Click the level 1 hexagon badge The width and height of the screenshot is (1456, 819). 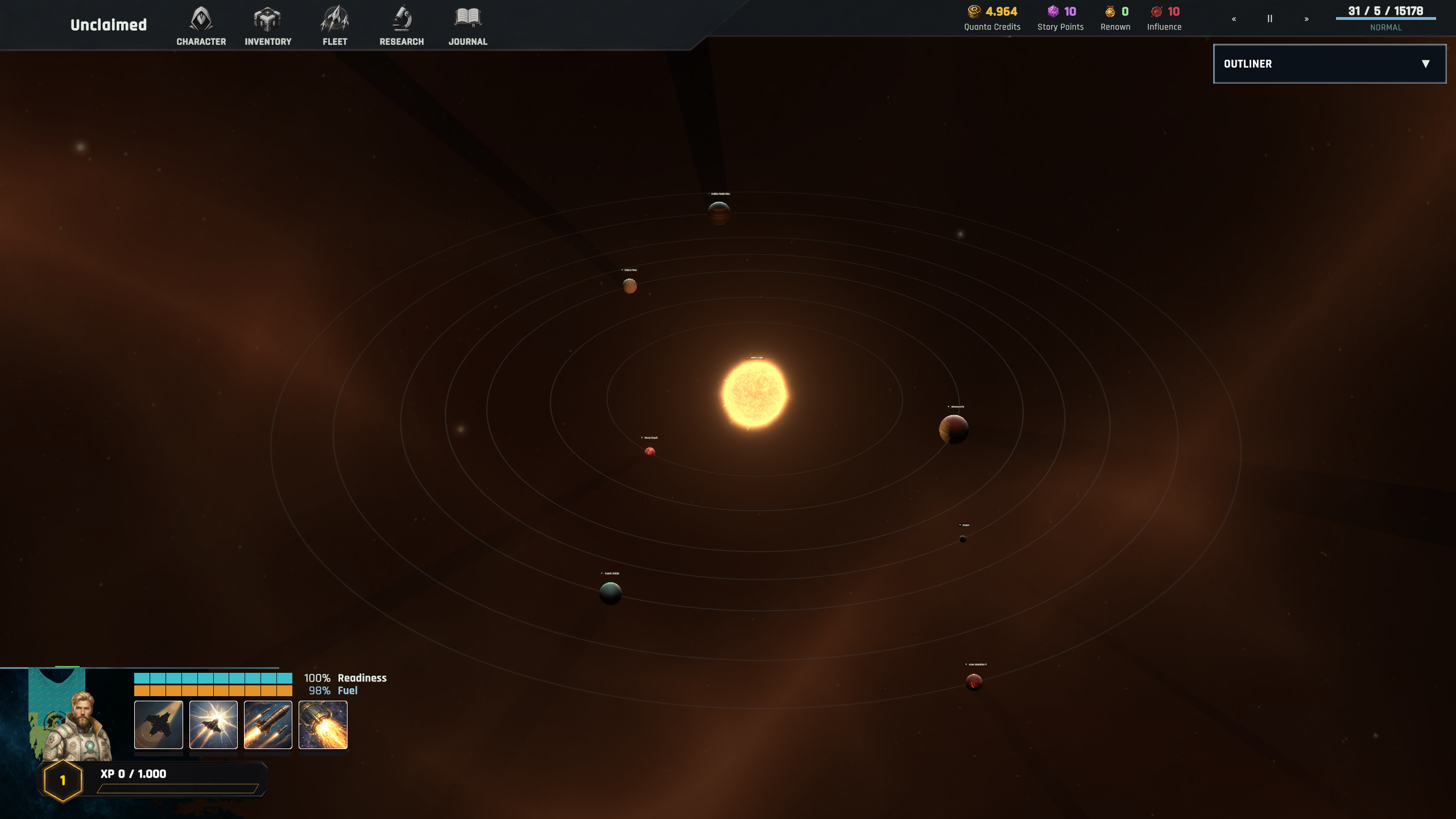pos(63,780)
